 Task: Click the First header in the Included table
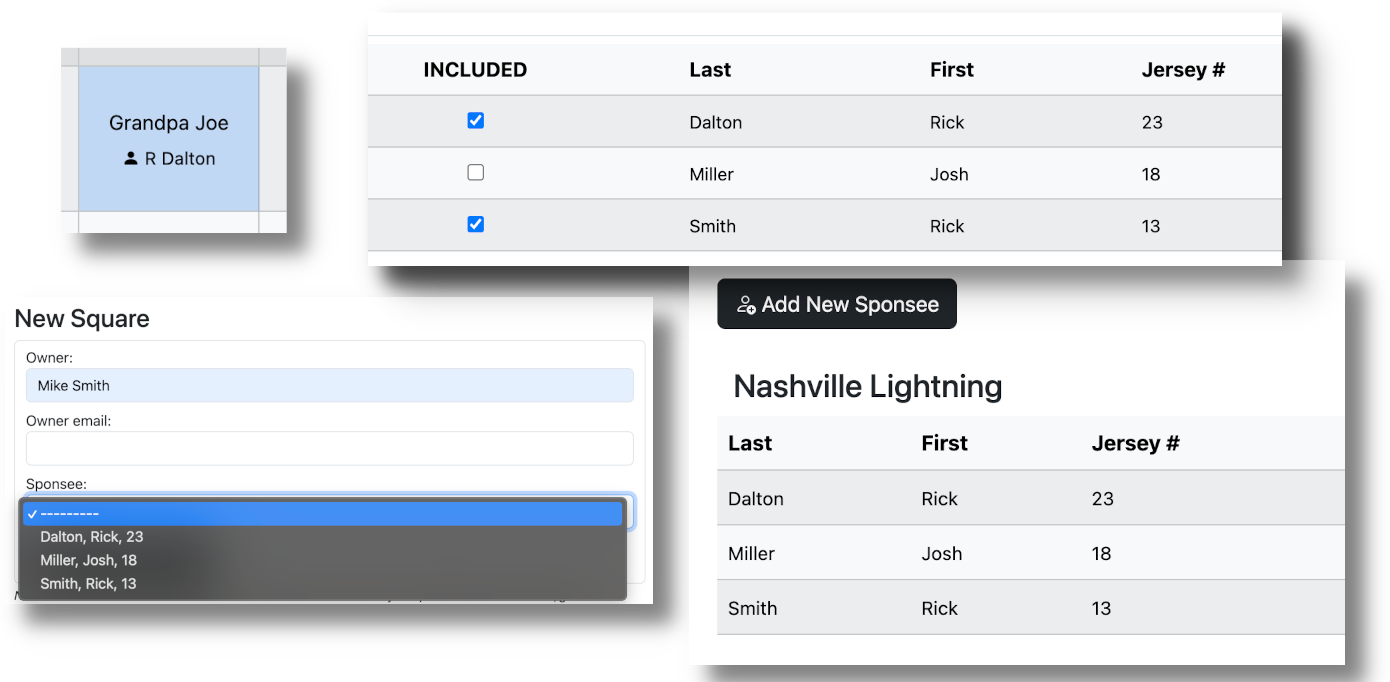tap(951, 70)
